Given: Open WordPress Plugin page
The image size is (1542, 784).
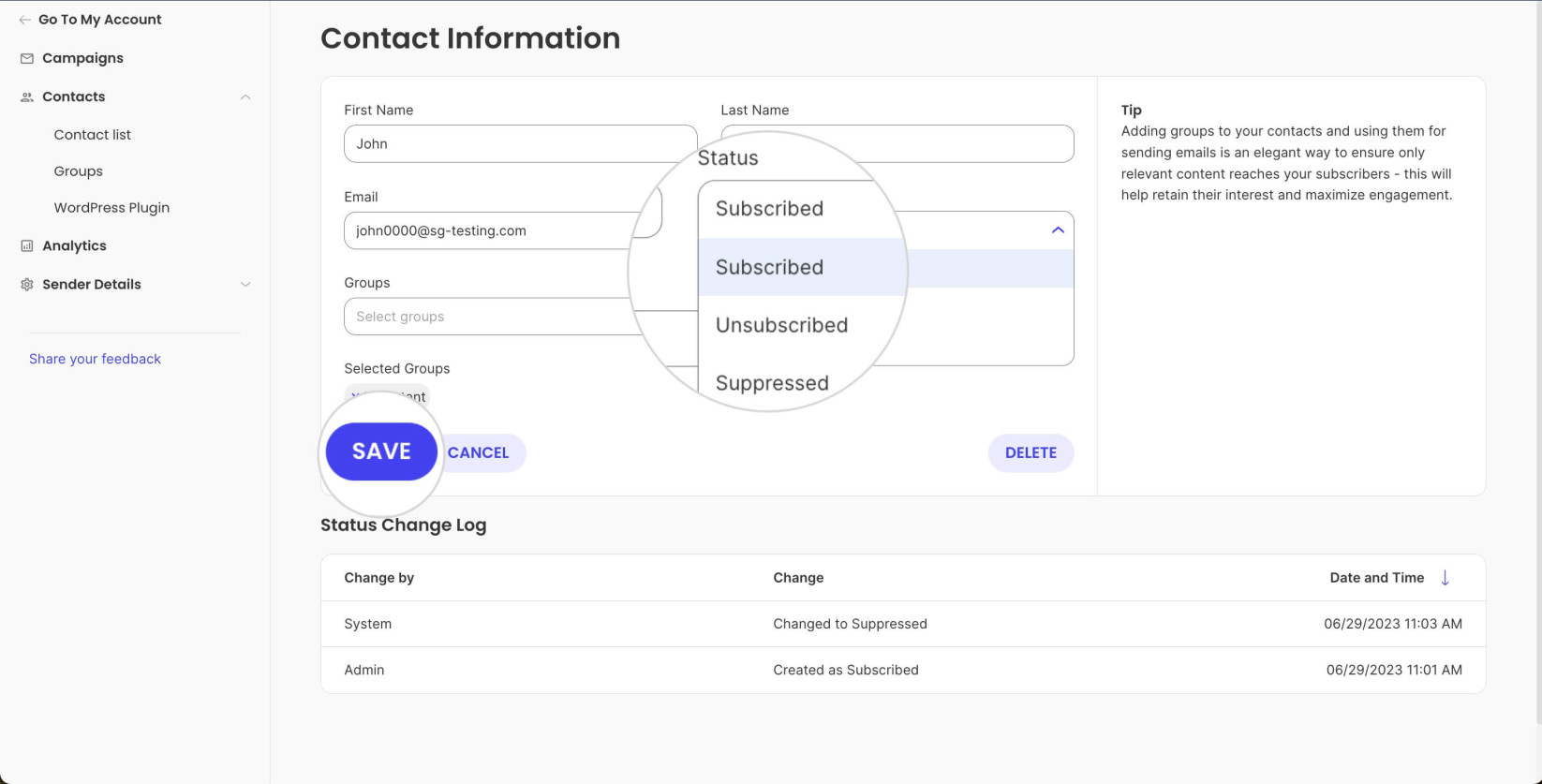Looking at the screenshot, I should (x=111, y=208).
